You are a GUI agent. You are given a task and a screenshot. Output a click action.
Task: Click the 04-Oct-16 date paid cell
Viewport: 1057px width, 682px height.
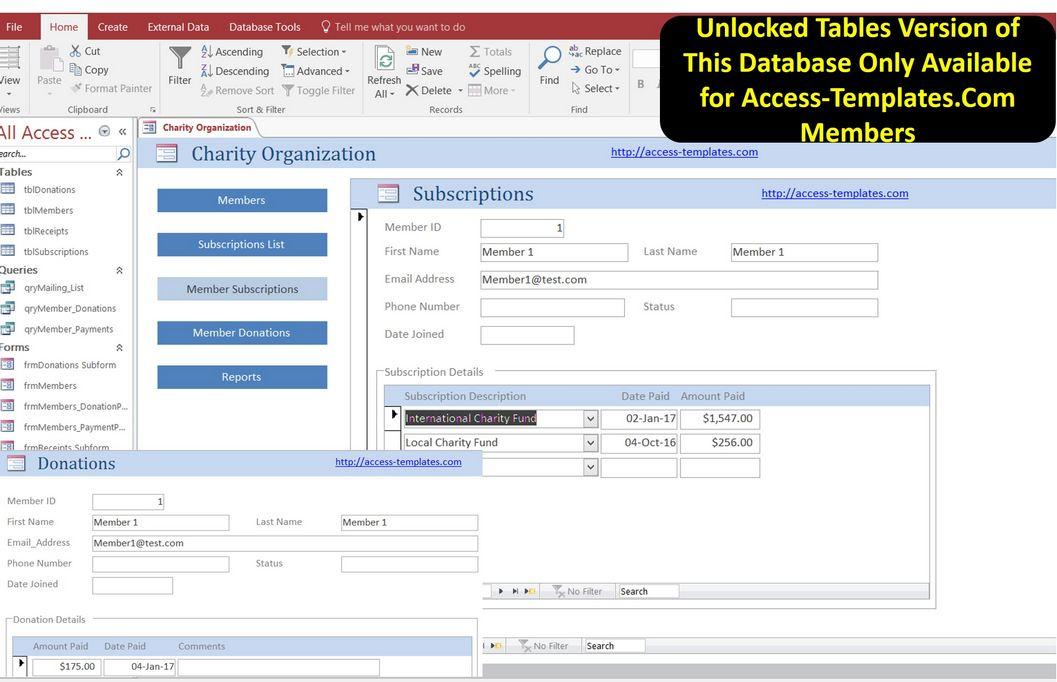pos(639,443)
